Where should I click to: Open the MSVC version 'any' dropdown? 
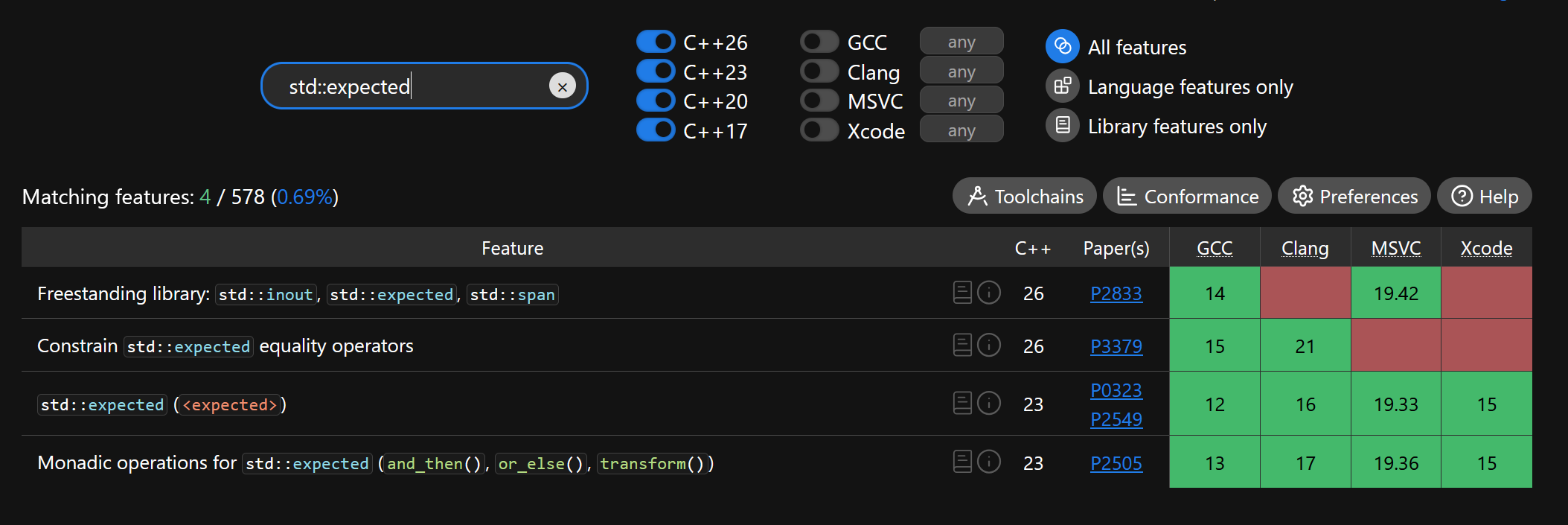click(x=961, y=101)
